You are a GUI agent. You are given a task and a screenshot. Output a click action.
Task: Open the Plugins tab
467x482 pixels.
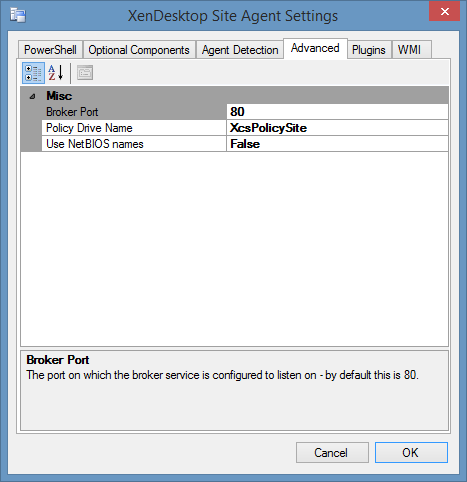(369, 50)
